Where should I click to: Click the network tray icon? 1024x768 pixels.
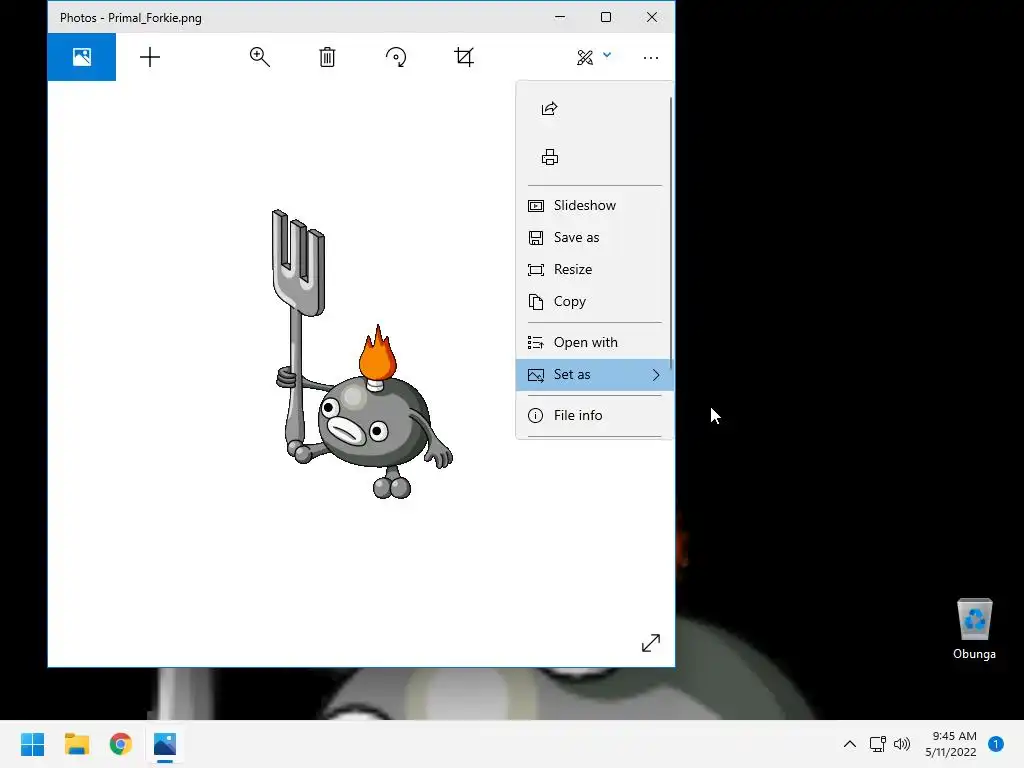pyautogui.click(x=877, y=744)
